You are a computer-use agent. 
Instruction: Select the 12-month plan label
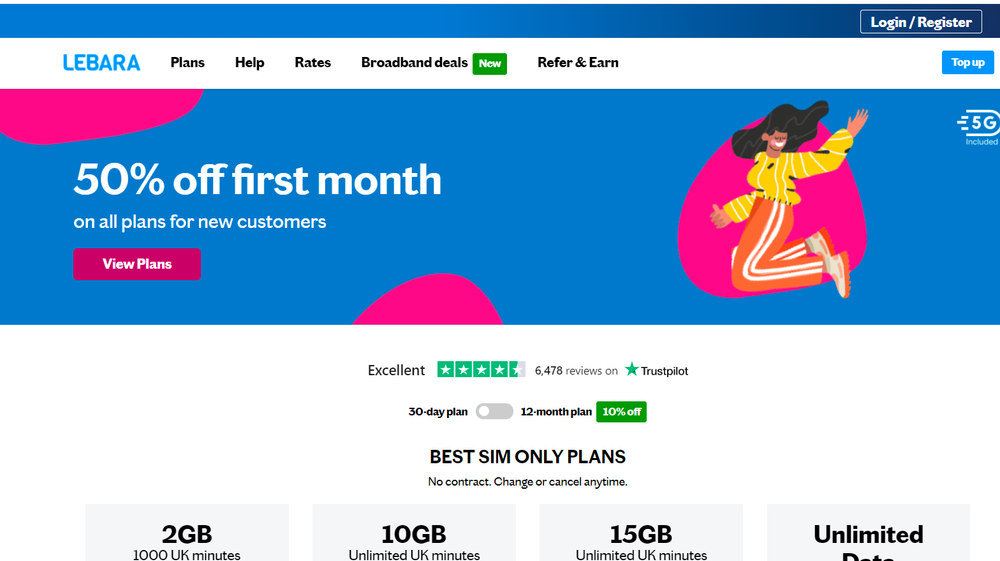[x=556, y=412]
